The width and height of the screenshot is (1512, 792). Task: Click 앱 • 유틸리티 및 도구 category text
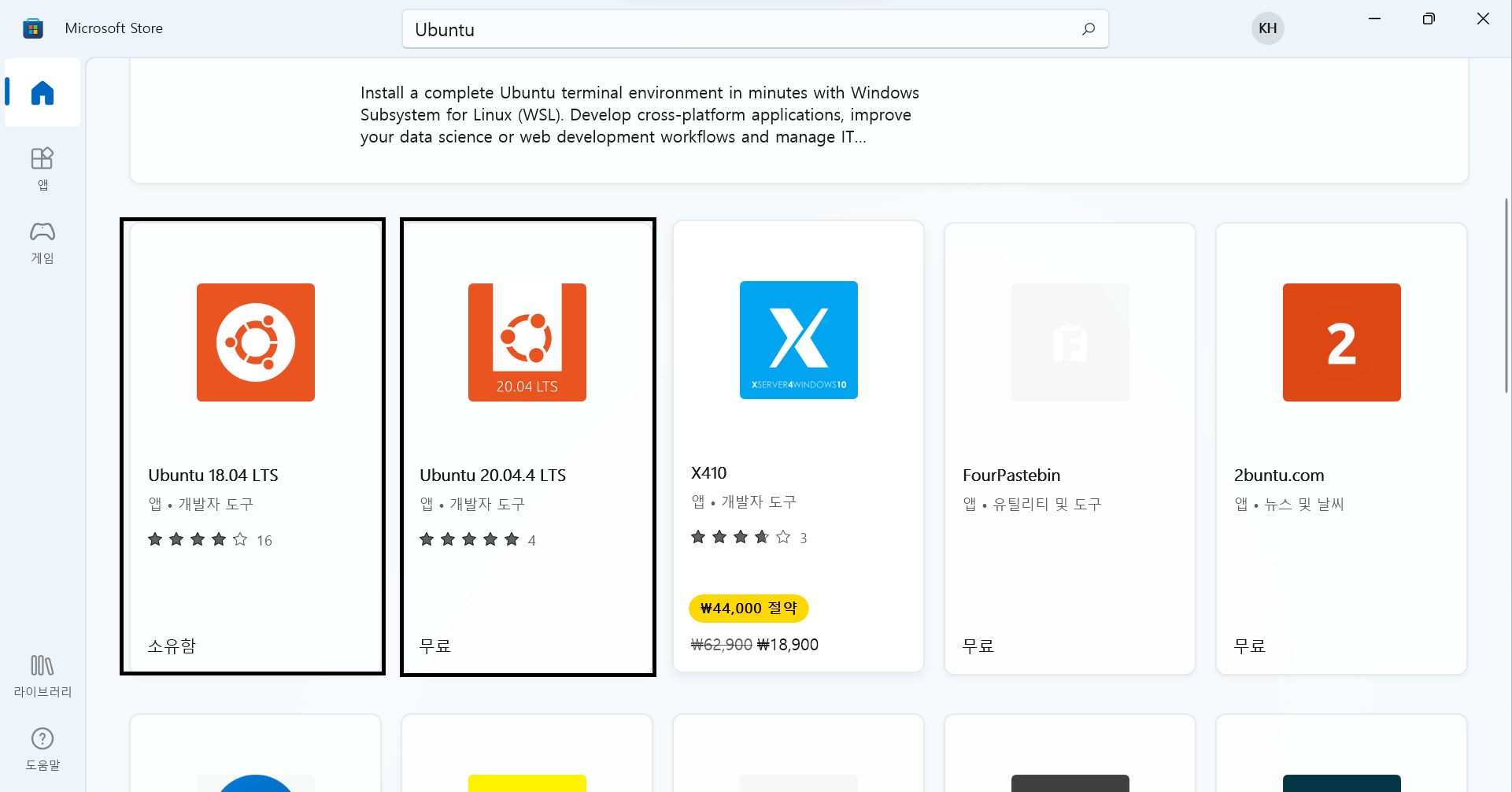click(1032, 505)
